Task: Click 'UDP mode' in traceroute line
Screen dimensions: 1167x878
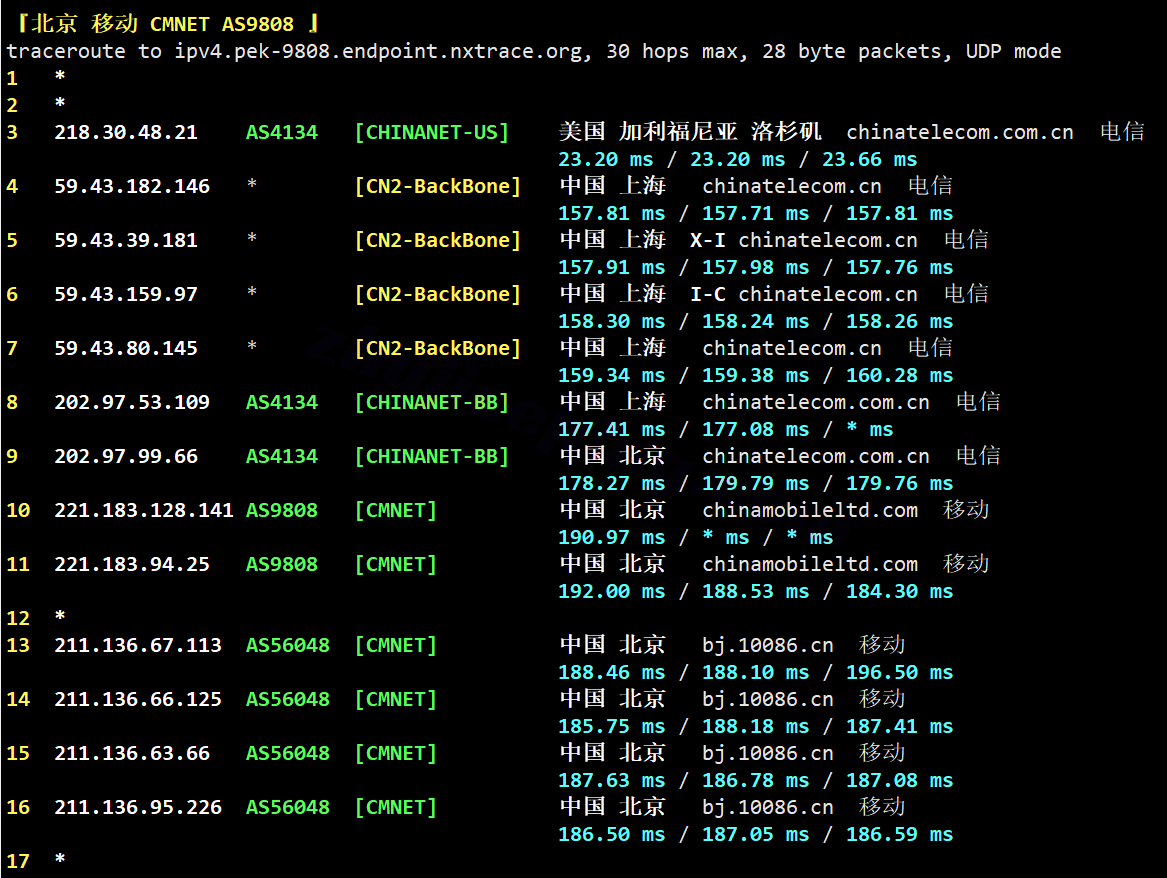Action: 1014,51
